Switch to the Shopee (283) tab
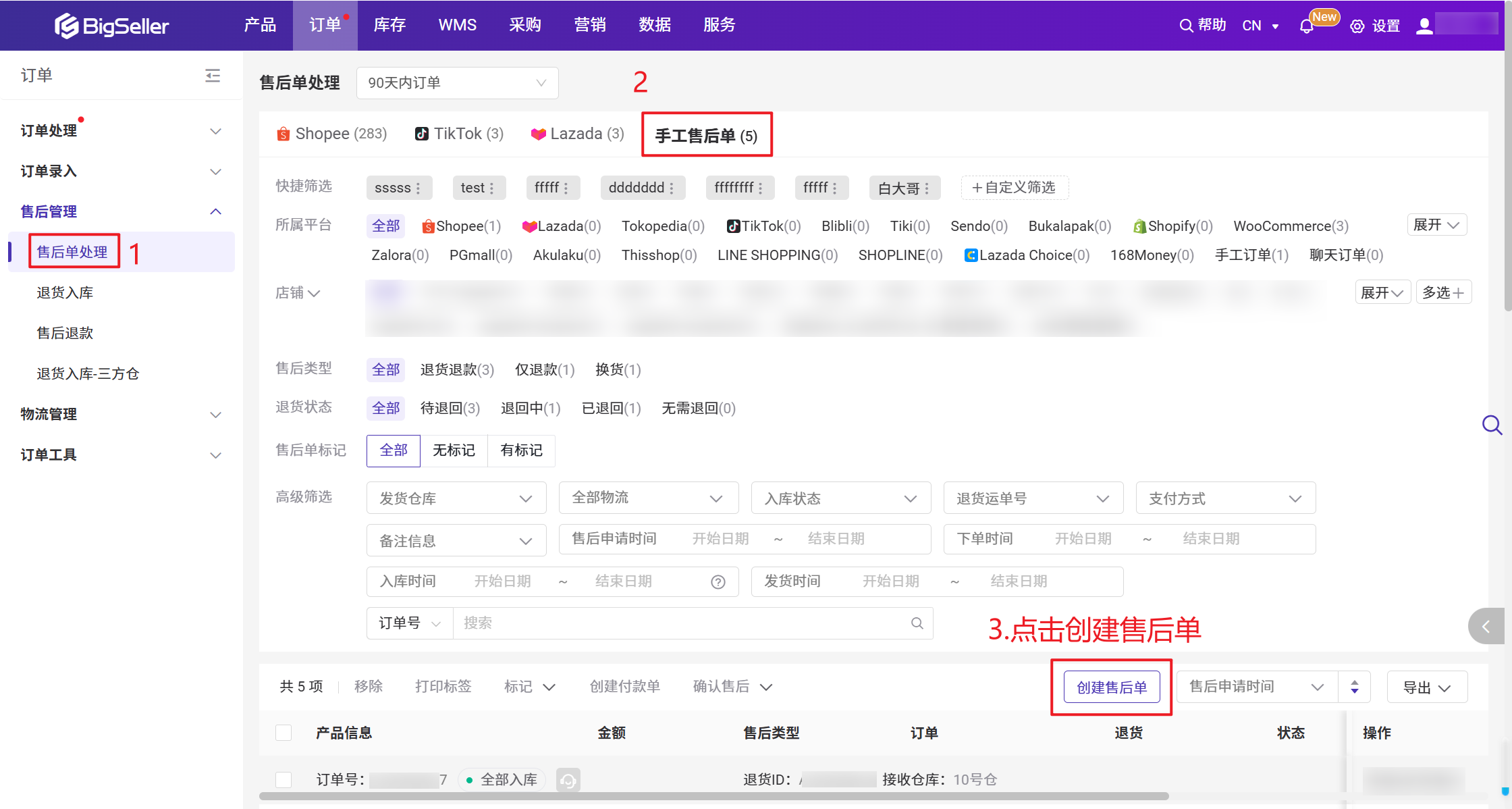The width and height of the screenshot is (1512, 809). point(332,134)
